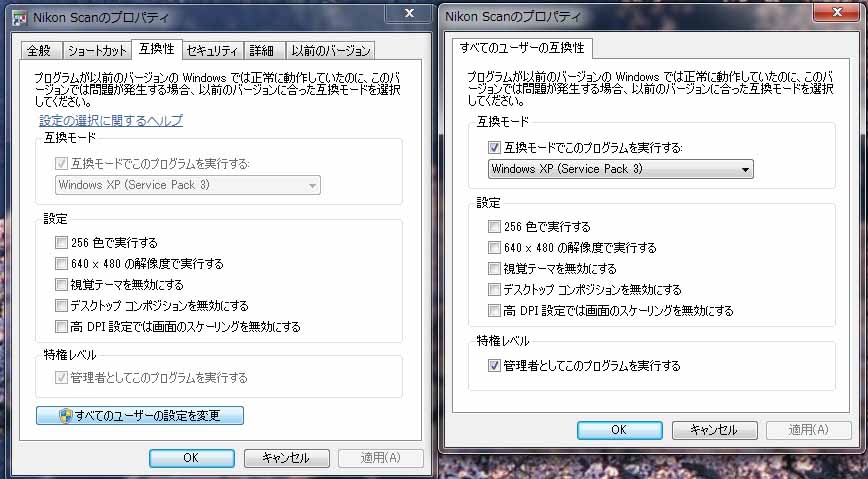This screenshot has height=479, width=868.
Task: Switch to the 全般 tab
Action: pyautogui.click(x=40, y=50)
